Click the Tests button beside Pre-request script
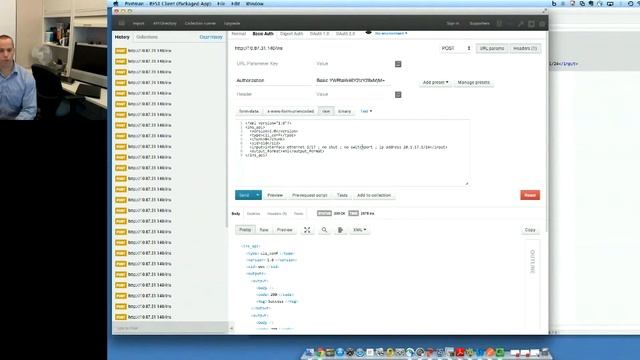The width and height of the screenshot is (640, 360). (342, 196)
